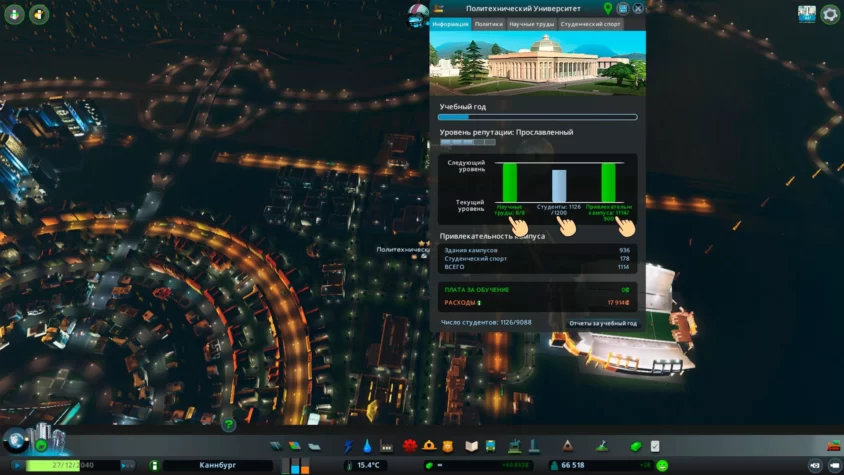Screen dimensions: 844x475
Task: Open the Police badge menu
Action: tap(448, 446)
